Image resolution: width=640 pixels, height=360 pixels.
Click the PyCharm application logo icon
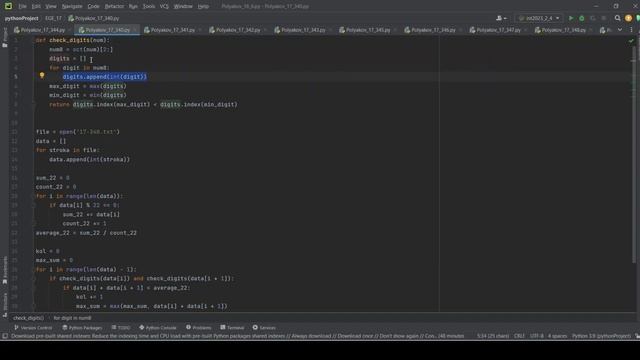pos(8,6)
